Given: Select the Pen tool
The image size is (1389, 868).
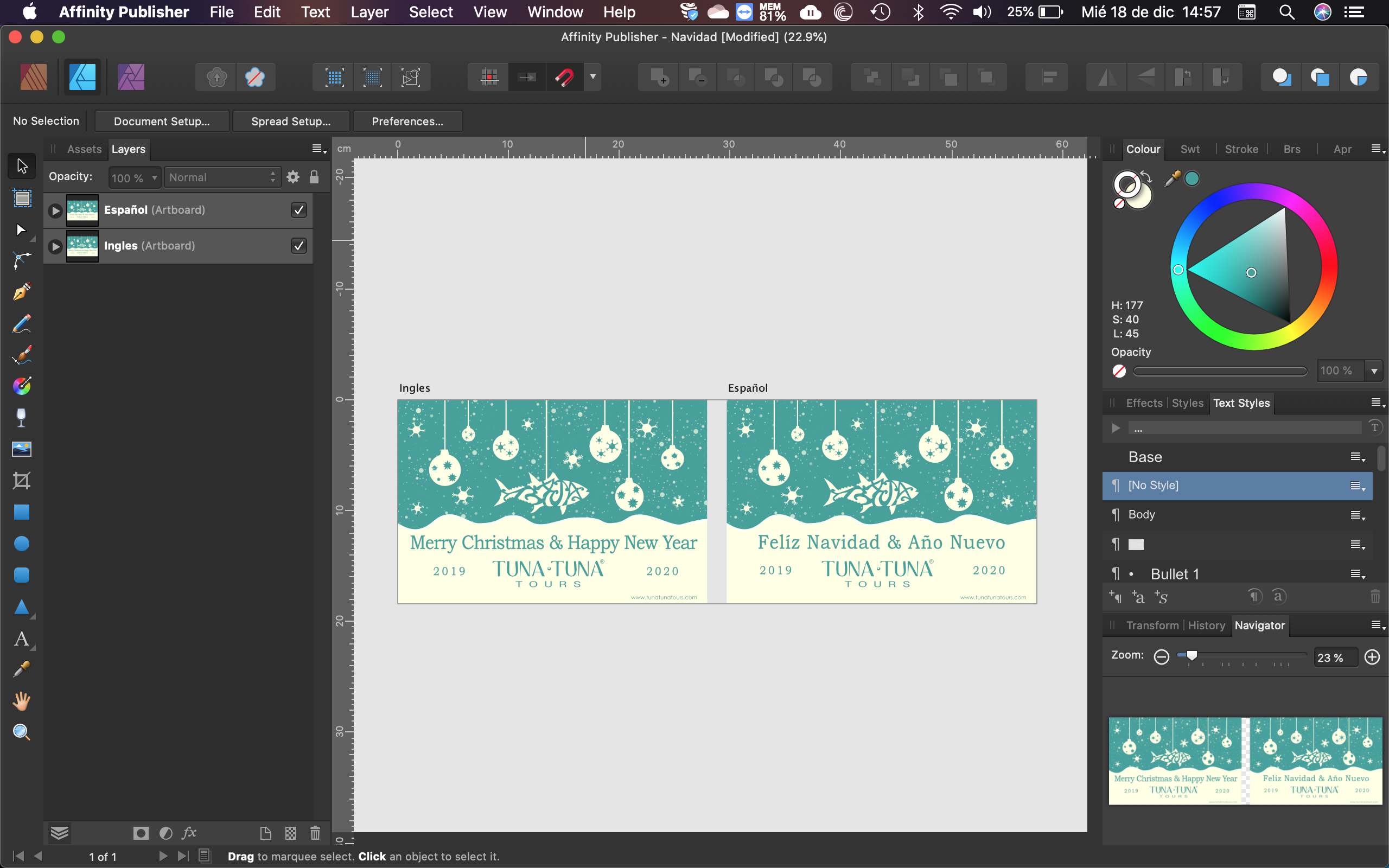Looking at the screenshot, I should pos(22,261).
